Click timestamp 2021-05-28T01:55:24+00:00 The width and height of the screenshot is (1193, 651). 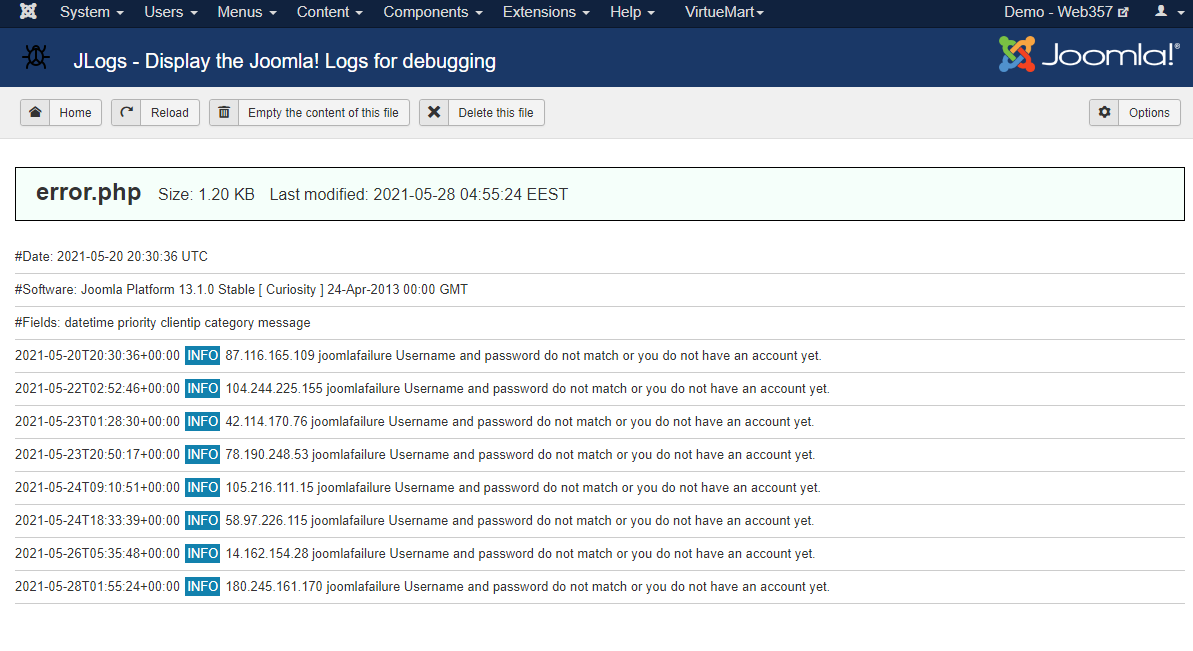(x=97, y=587)
